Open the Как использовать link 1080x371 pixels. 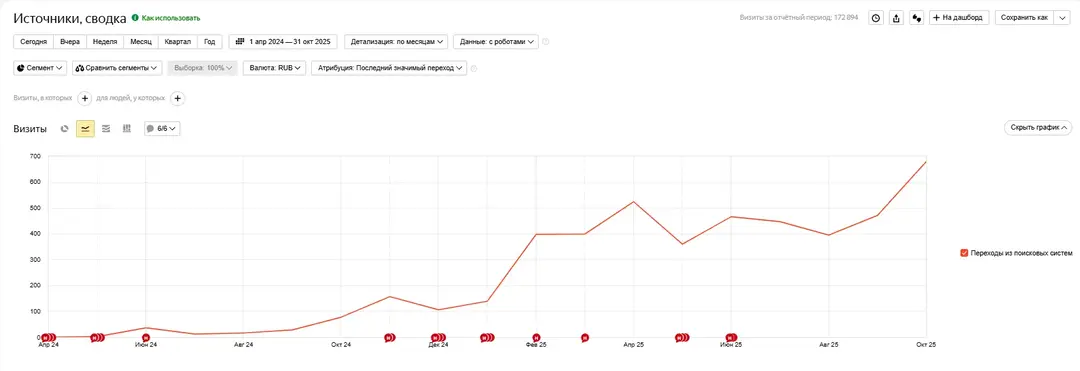click(171, 18)
